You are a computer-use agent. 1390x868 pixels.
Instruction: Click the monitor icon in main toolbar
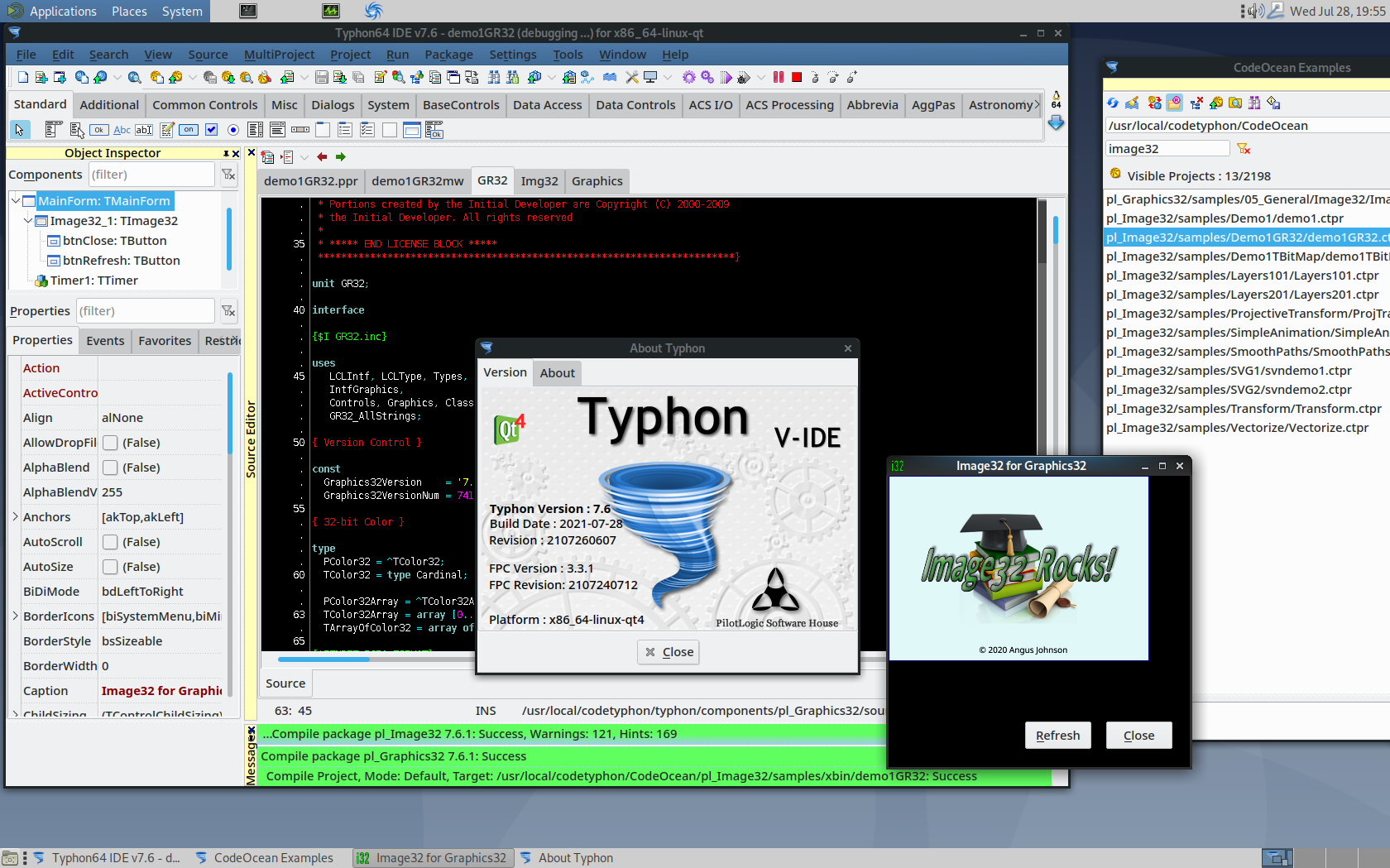[650, 77]
